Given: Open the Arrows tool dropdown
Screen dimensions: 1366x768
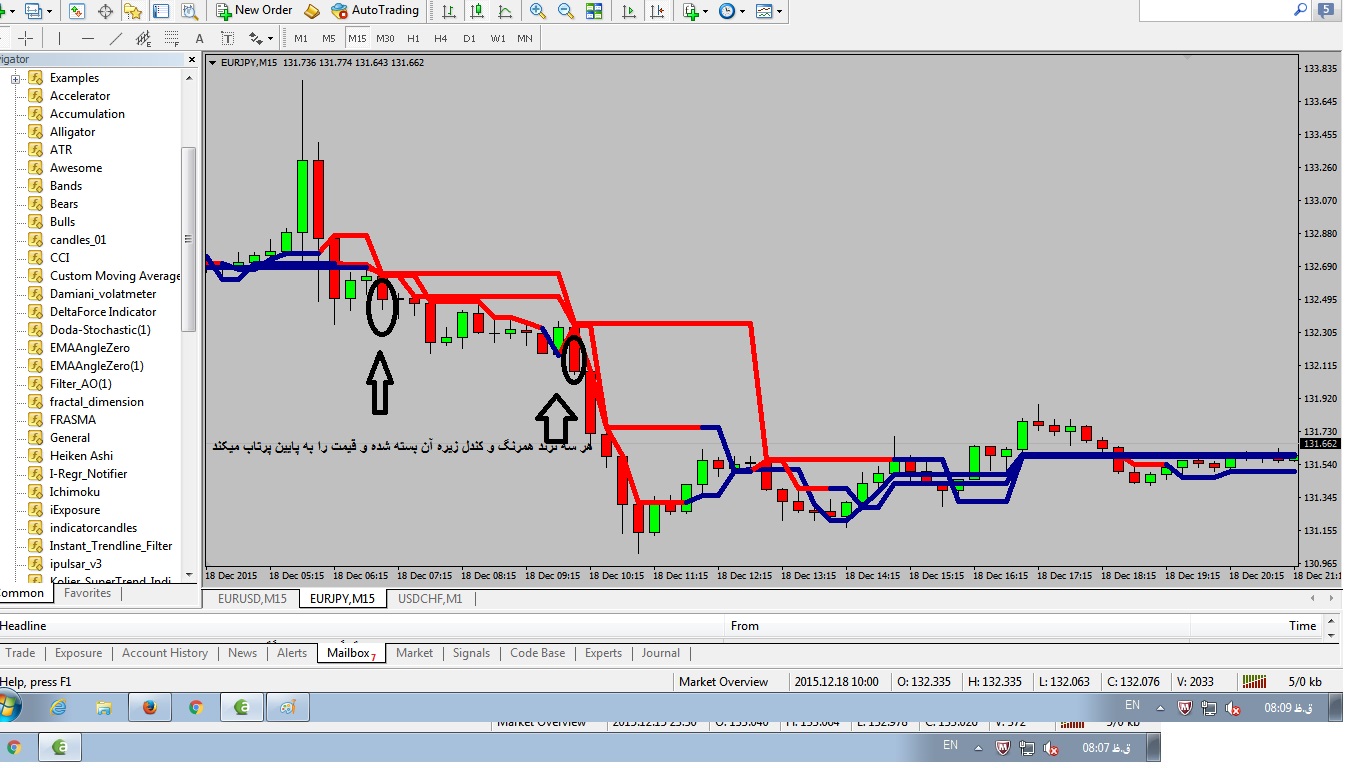Looking at the screenshot, I should [270, 39].
